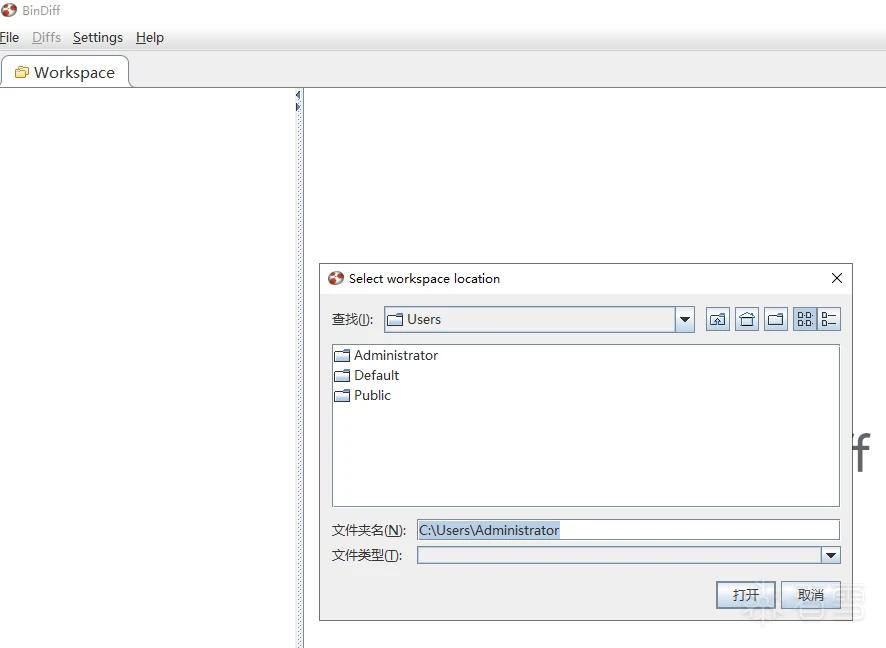Click the BinDiff icon in dialog title
886x648 pixels.
[336, 278]
